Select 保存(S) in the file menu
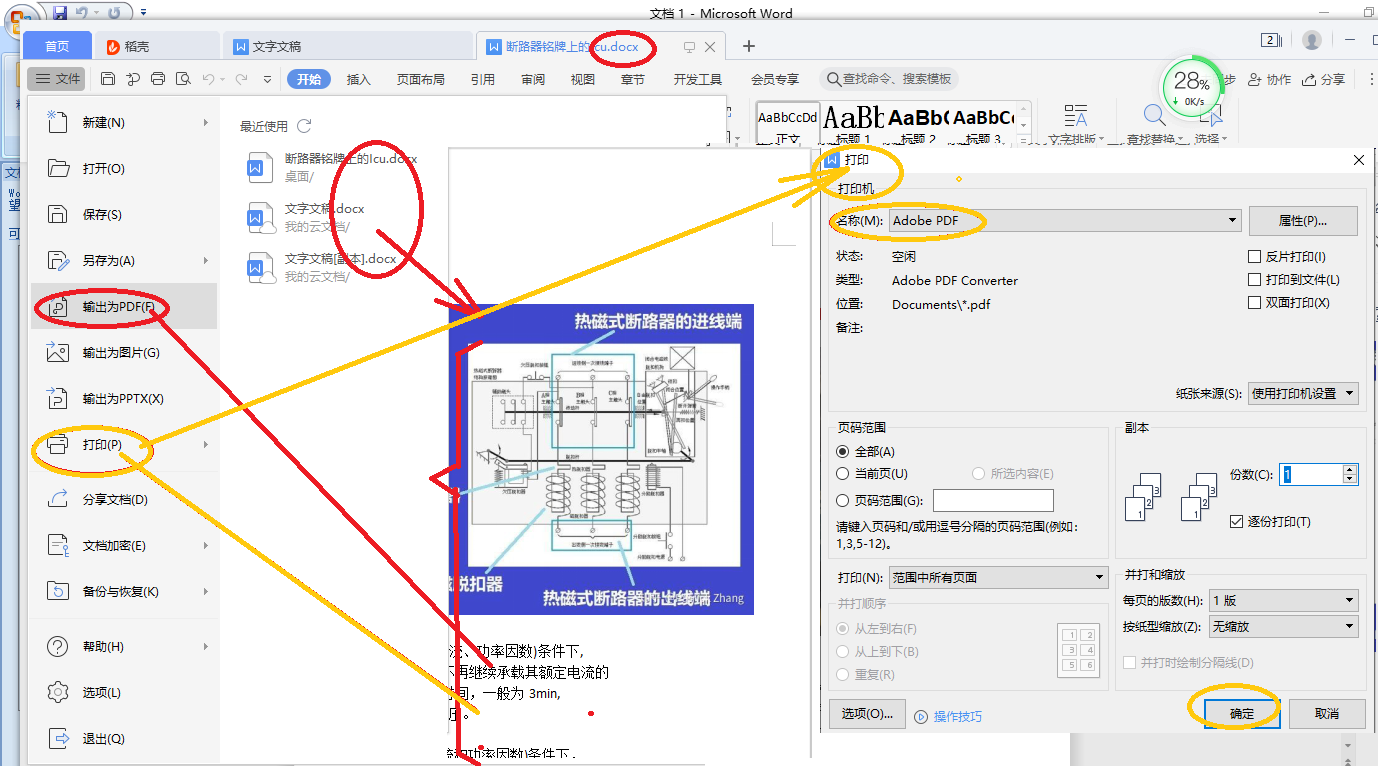Viewport: 1378px width, 766px height. click(x=124, y=214)
